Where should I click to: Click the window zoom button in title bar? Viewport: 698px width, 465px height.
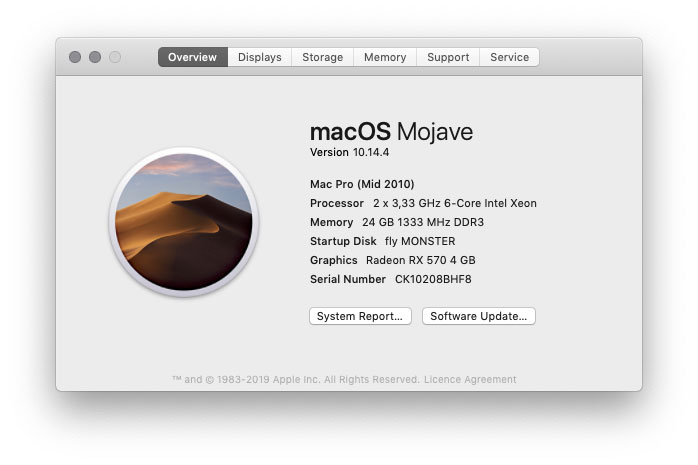[115, 57]
